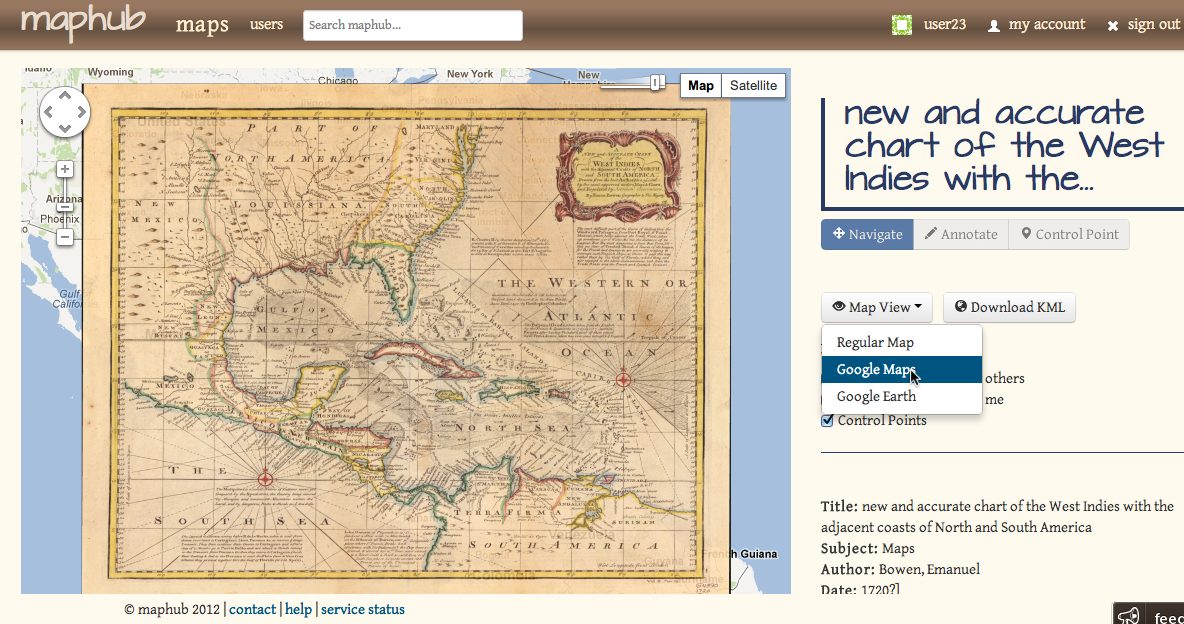Image resolution: width=1184 pixels, height=624 pixels.
Task: Choose Regular Map from the dropdown
Action: tap(902, 342)
